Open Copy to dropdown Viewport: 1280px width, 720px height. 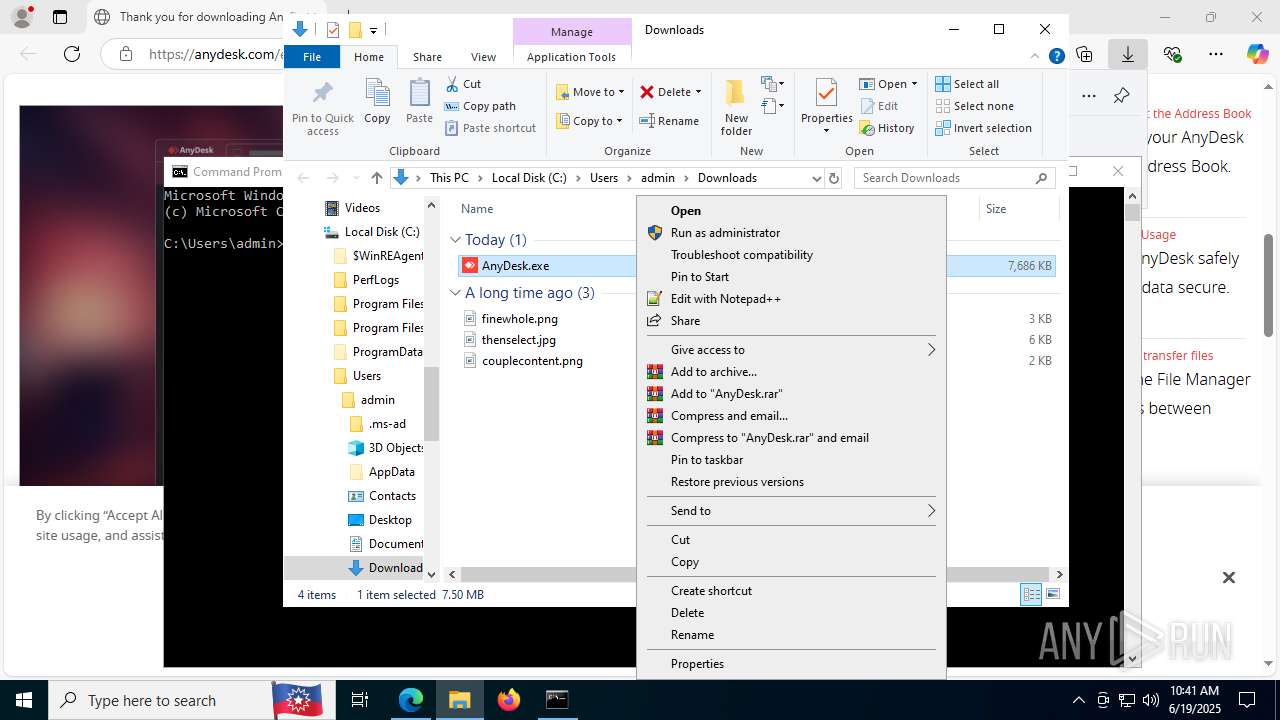589,121
